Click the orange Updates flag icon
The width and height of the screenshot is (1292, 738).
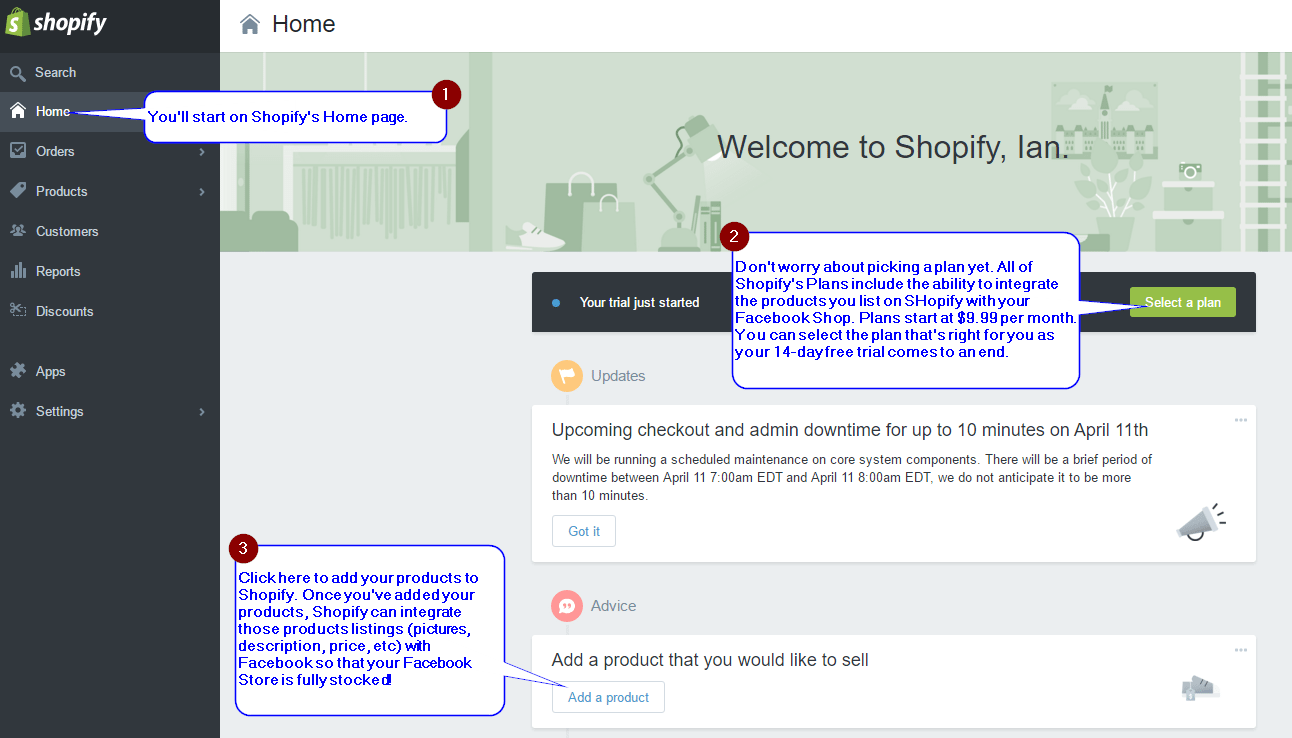click(x=567, y=376)
